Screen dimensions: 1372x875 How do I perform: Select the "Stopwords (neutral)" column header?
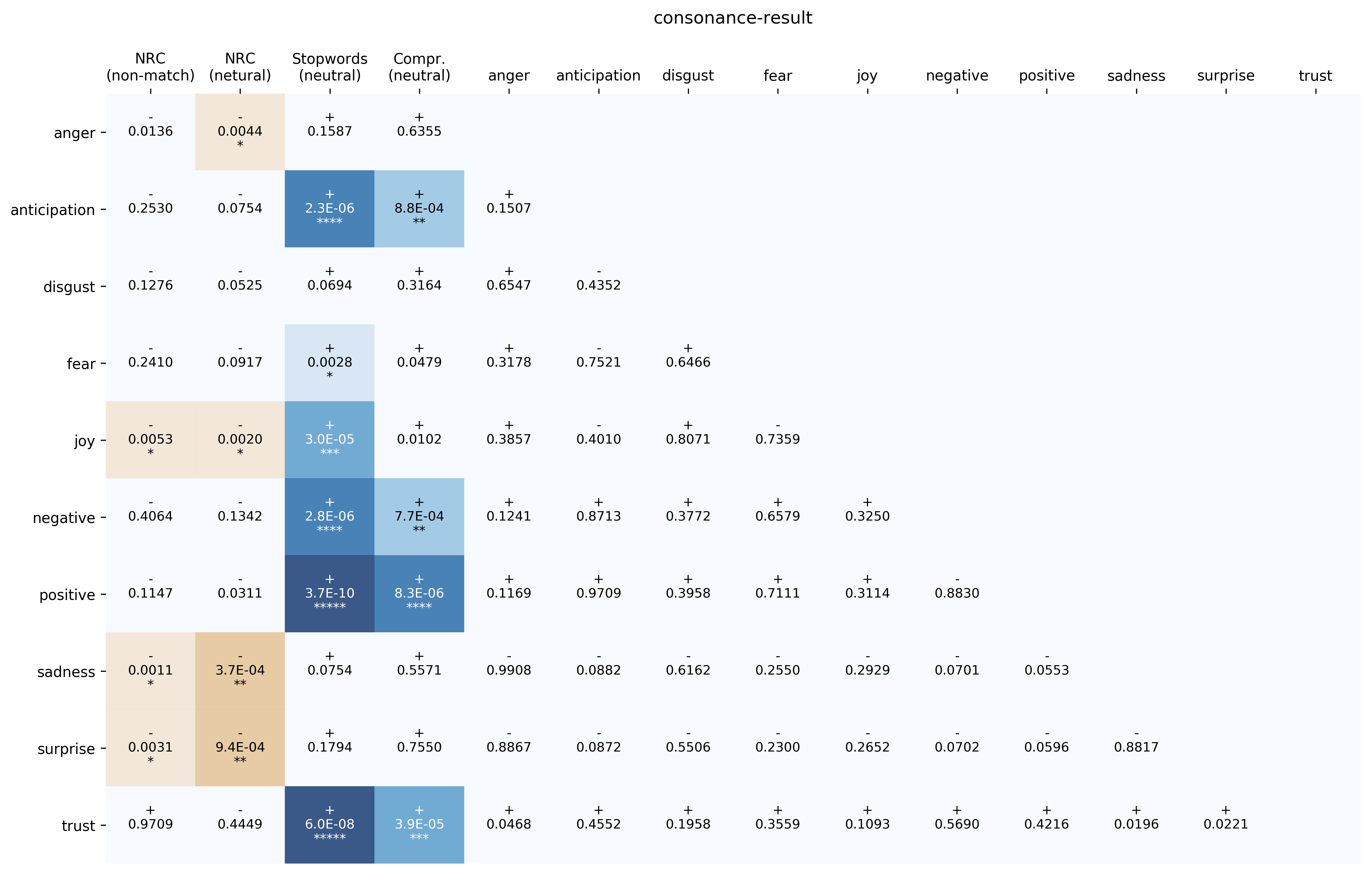click(329, 67)
